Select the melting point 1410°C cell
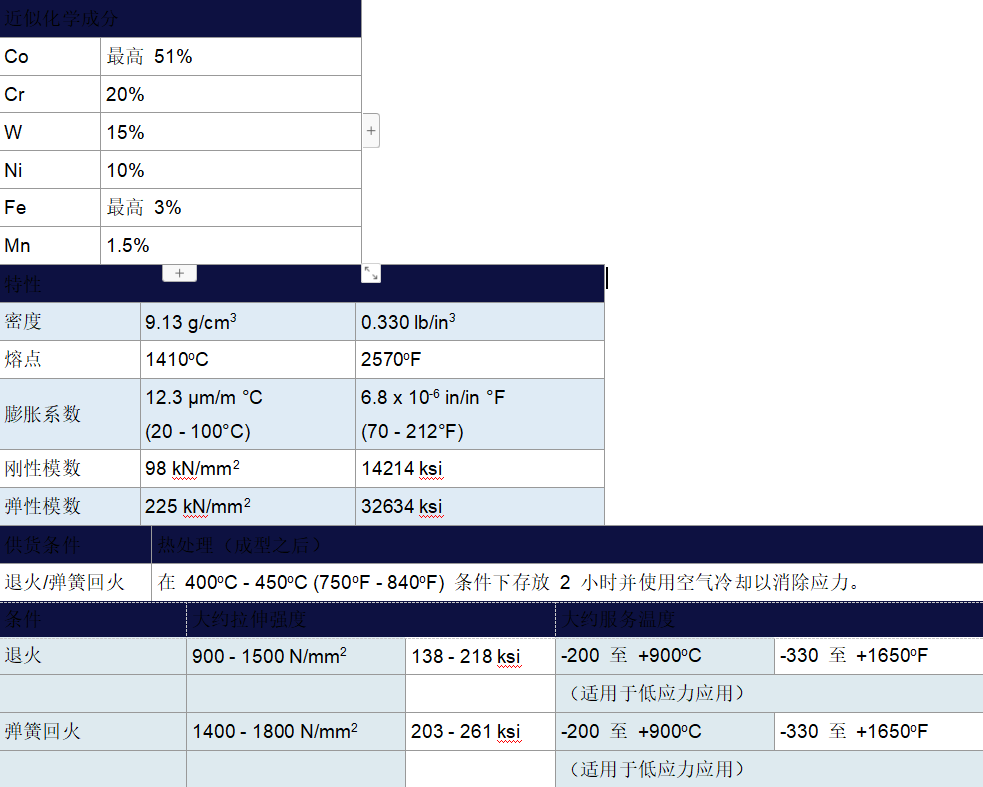Viewport: 983px width, 787px height. coord(247,360)
